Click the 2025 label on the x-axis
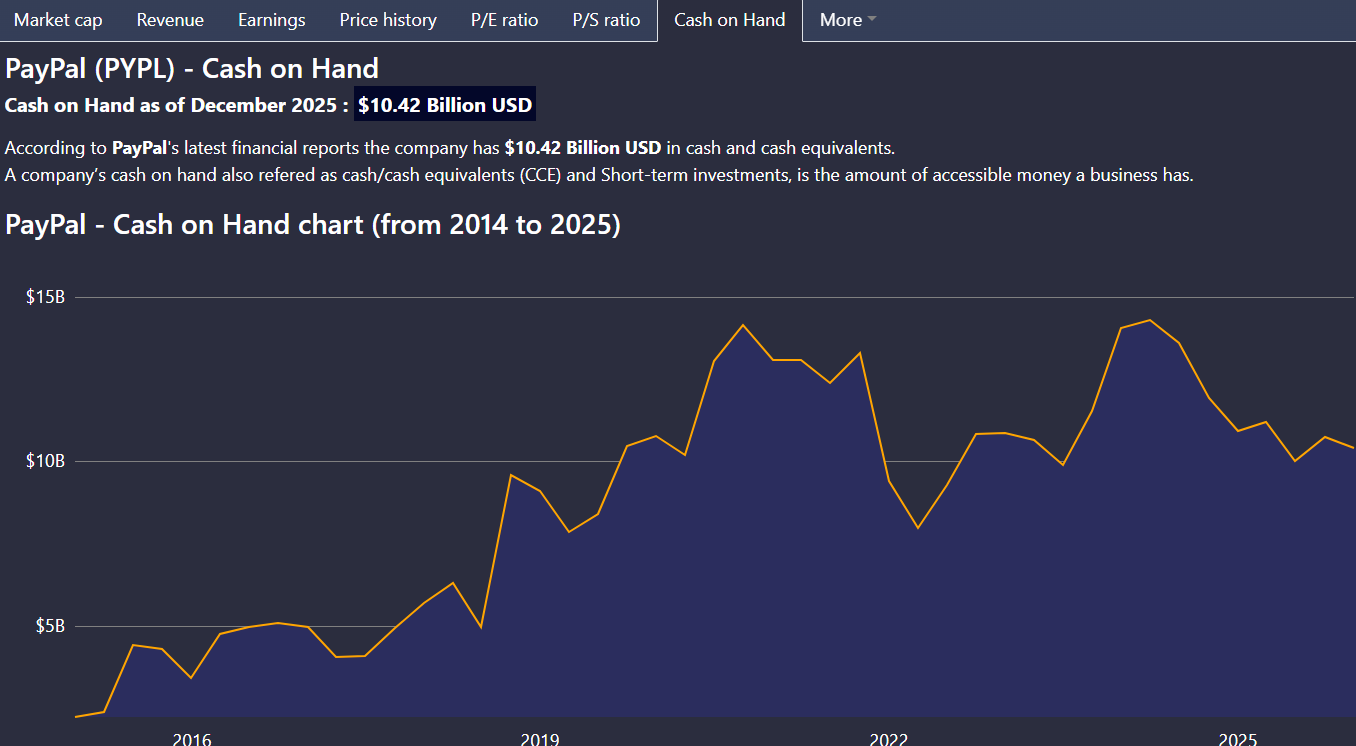Screen dimensions: 1356x746 point(1237,739)
